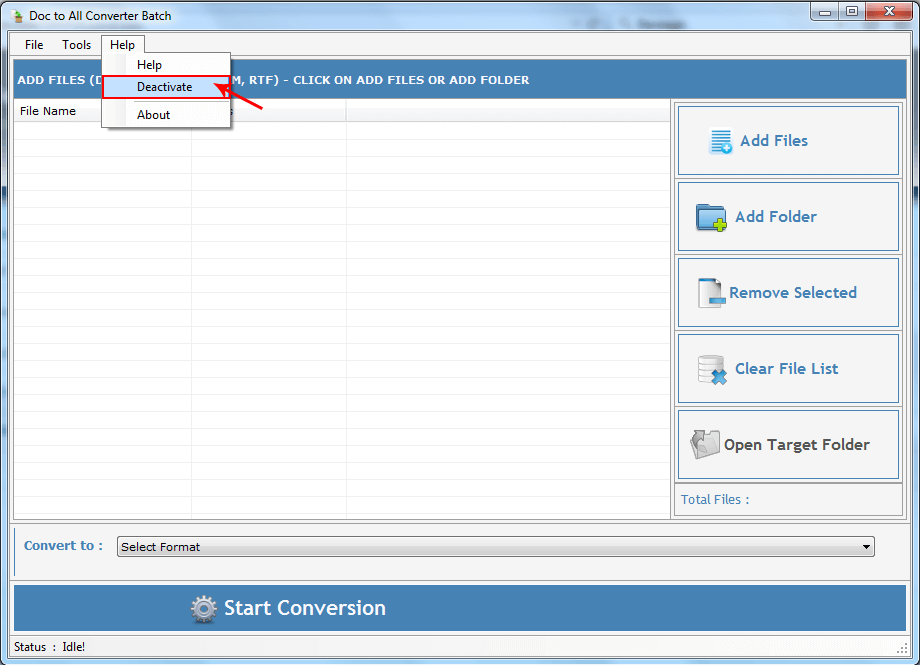This screenshot has height=665, width=920.
Task: Open the Tools menu
Action: point(76,45)
